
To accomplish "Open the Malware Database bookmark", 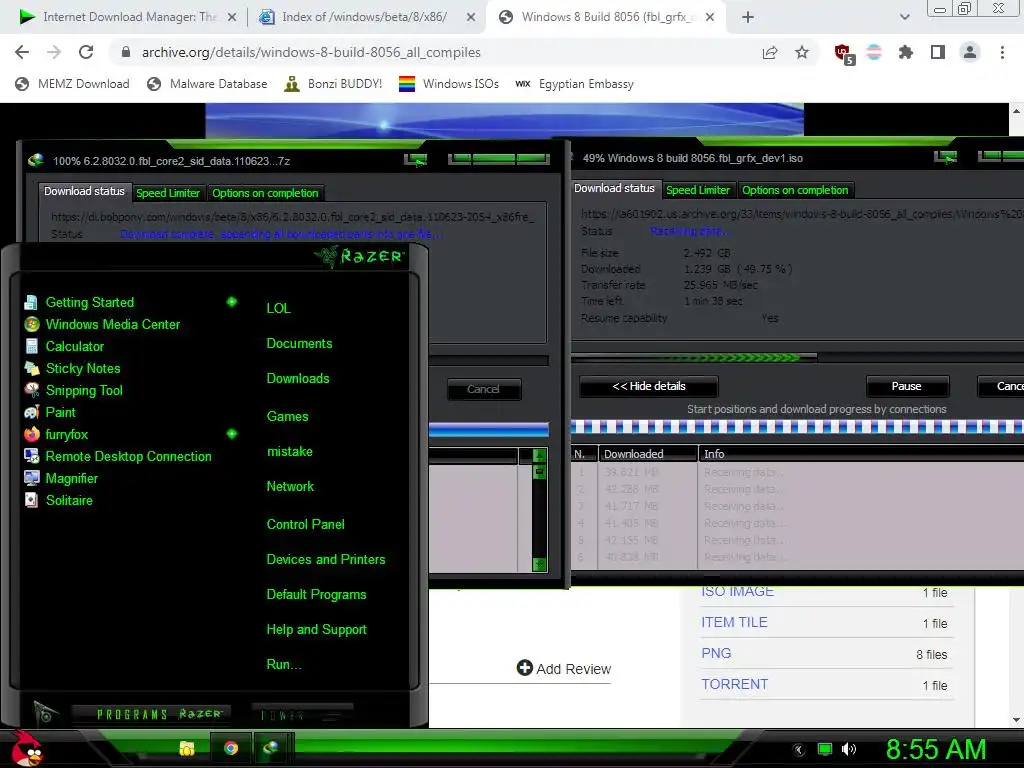I will pos(207,84).
